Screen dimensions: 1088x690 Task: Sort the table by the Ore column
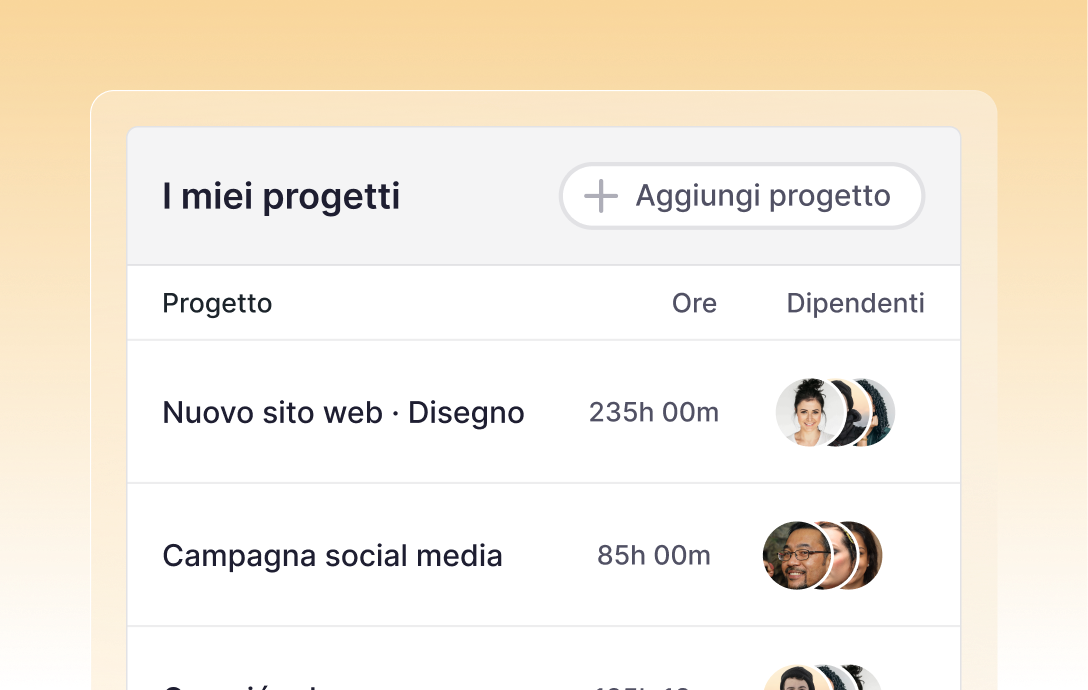pos(694,303)
